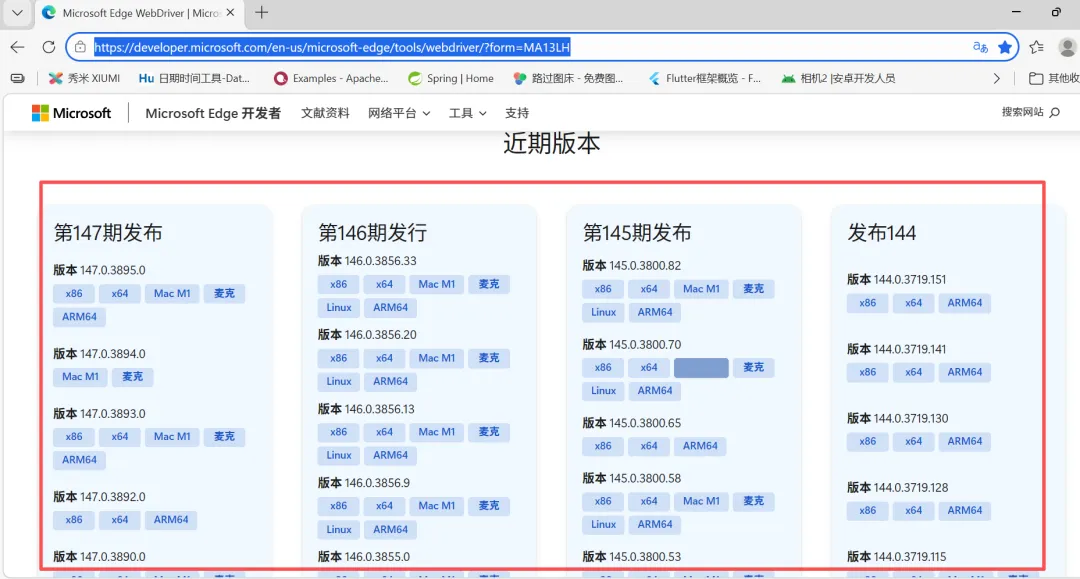Download Mac M1 for version 146.0.3856.13
Screen dimensions: 1080x579
437,432
